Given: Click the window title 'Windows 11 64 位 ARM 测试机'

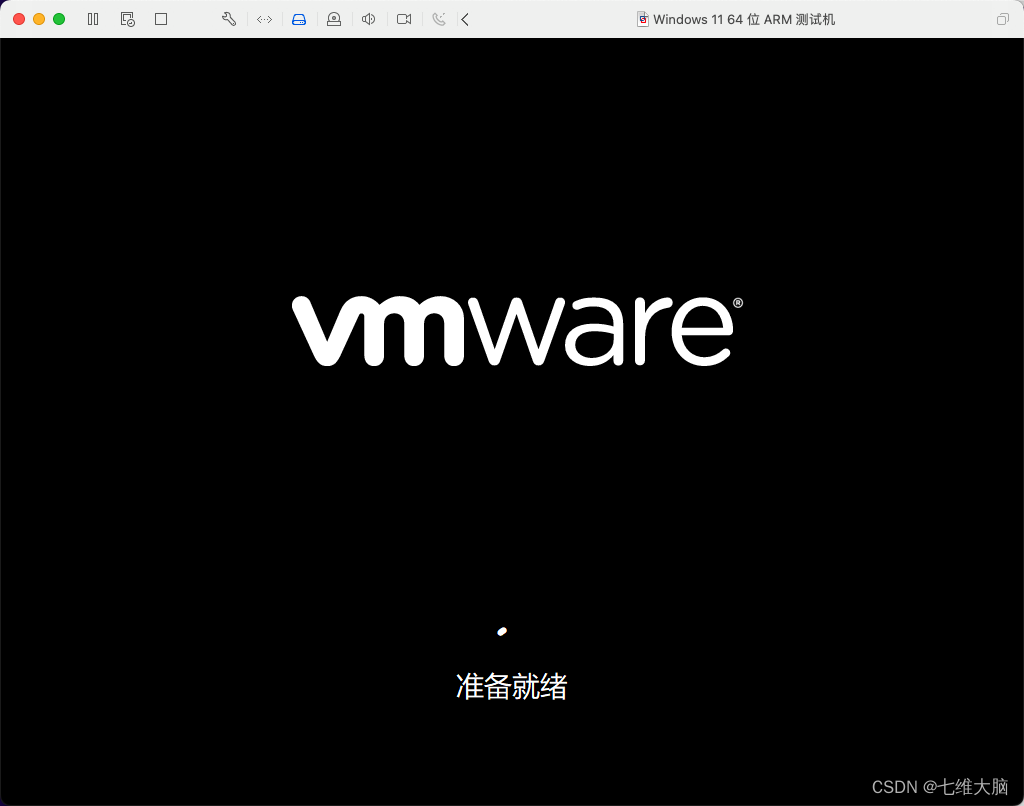Looking at the screenshot, I should click(744, 20).
